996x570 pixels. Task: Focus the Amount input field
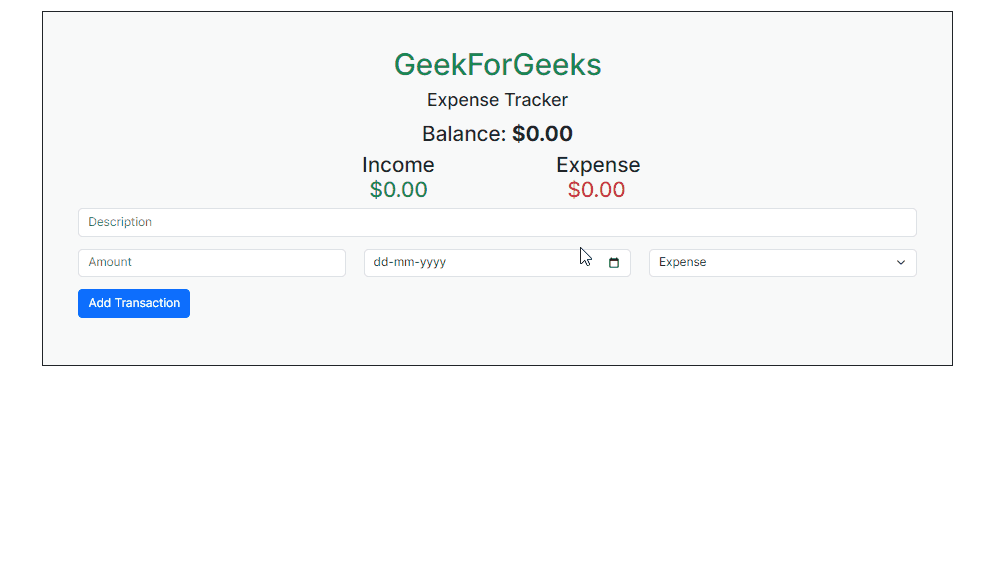point(212,262)
